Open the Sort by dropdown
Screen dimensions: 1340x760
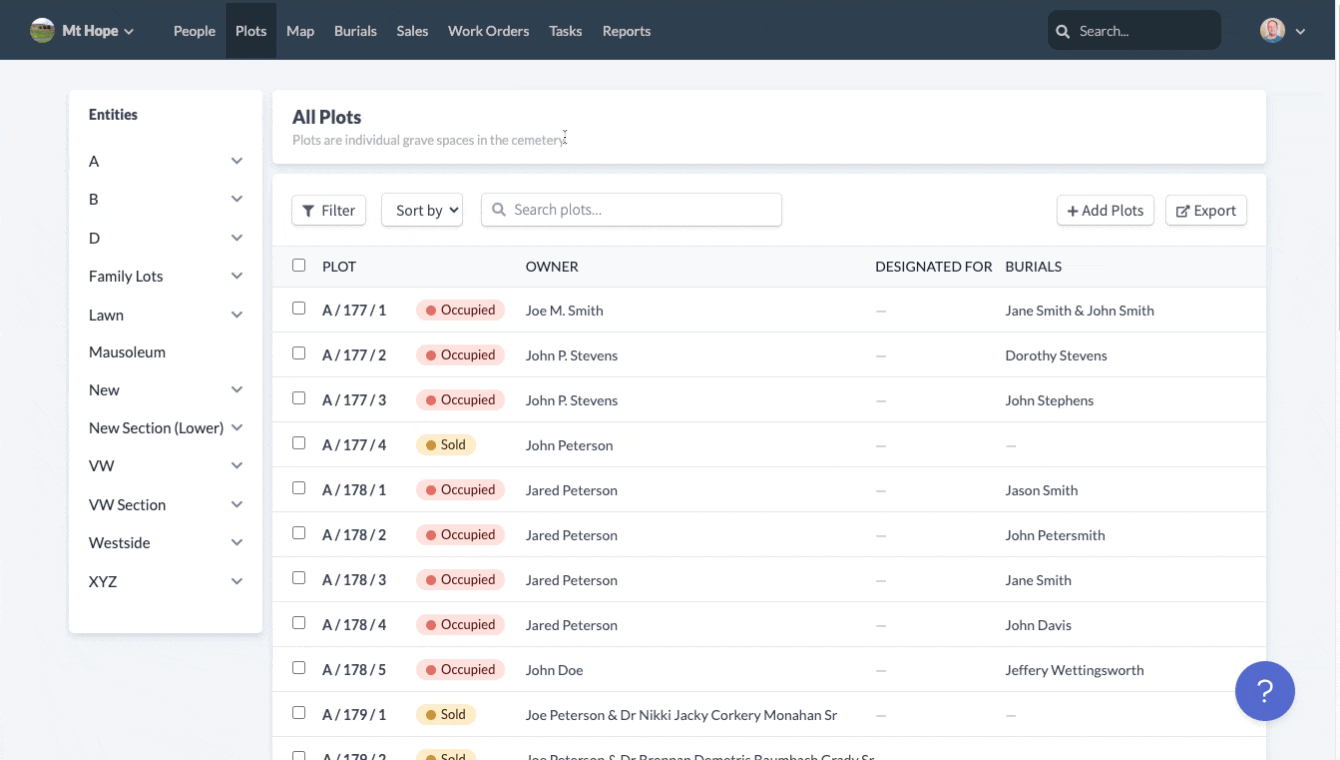point(422,210)
